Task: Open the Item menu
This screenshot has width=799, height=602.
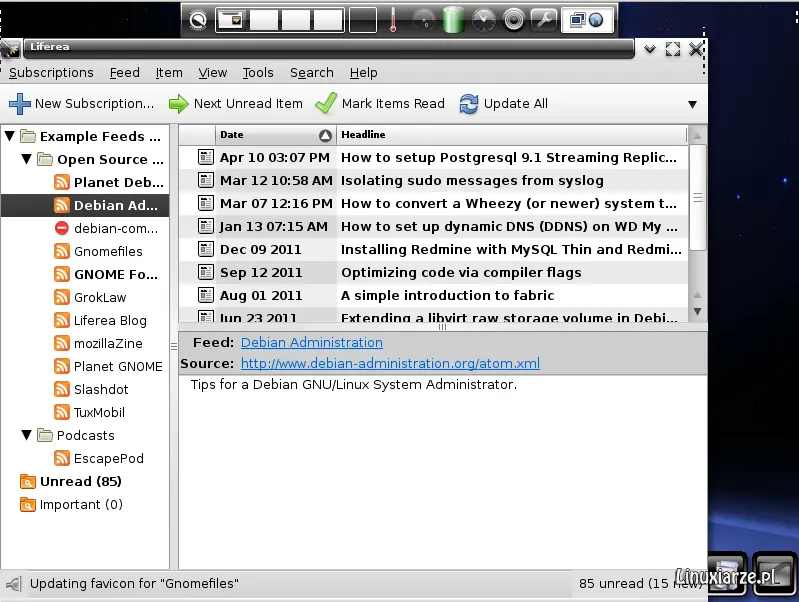Action: [x=169, y=73]
